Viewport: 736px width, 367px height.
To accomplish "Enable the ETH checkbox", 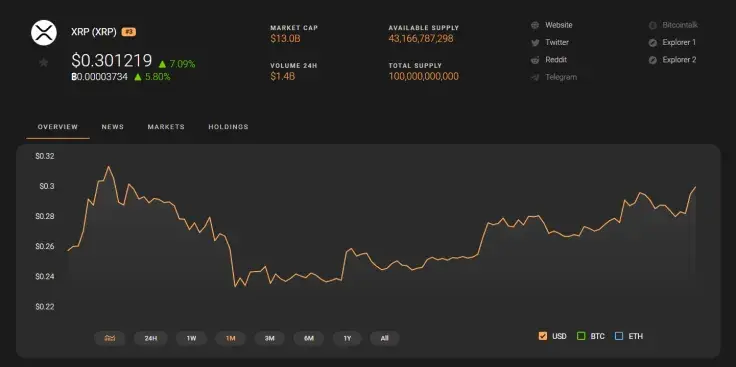I will coord(619,336).
